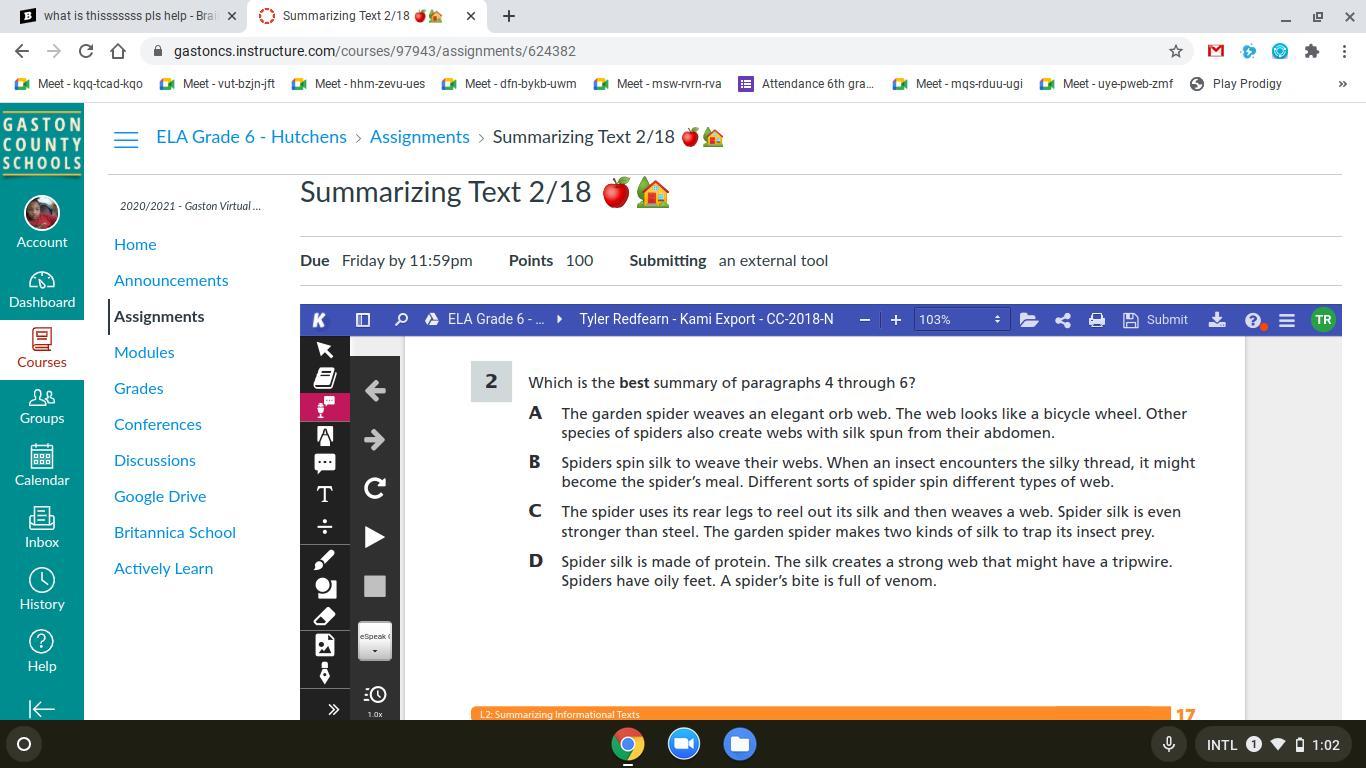Stop the text-to-speech audio
This screenshot has width=1366, height=768.
click(375, 586)
